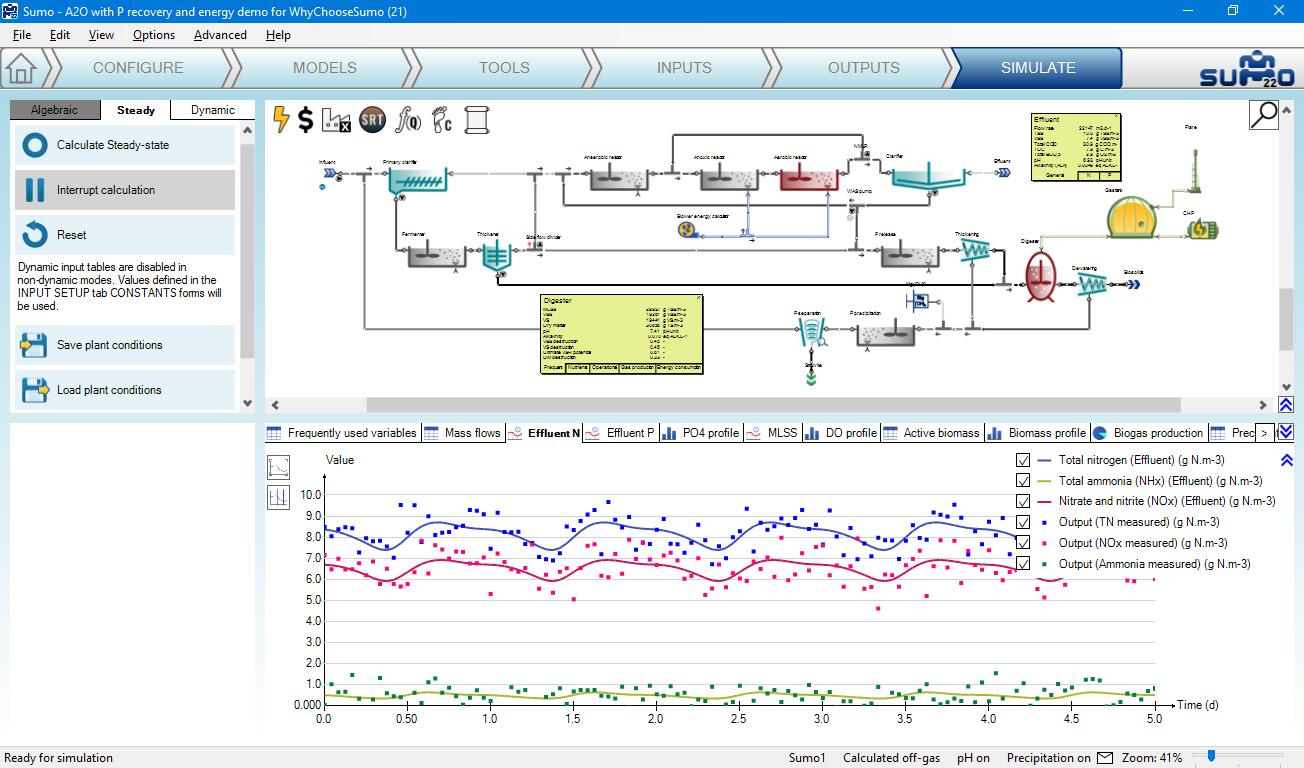Click the curve chart mode icon
The image size is (1304, 768).
point(279,467)
